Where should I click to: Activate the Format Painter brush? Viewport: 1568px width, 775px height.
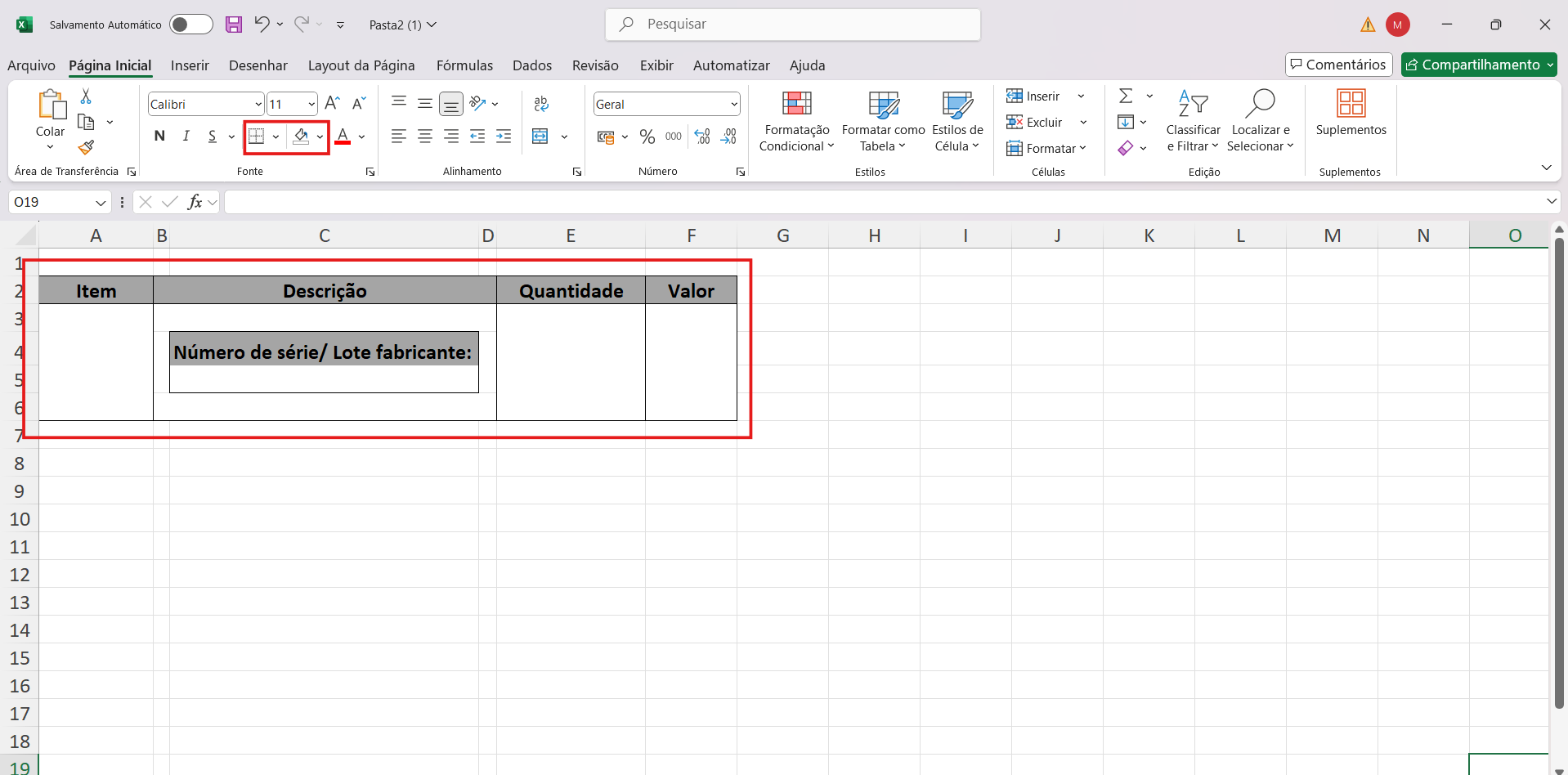[86, 148]
